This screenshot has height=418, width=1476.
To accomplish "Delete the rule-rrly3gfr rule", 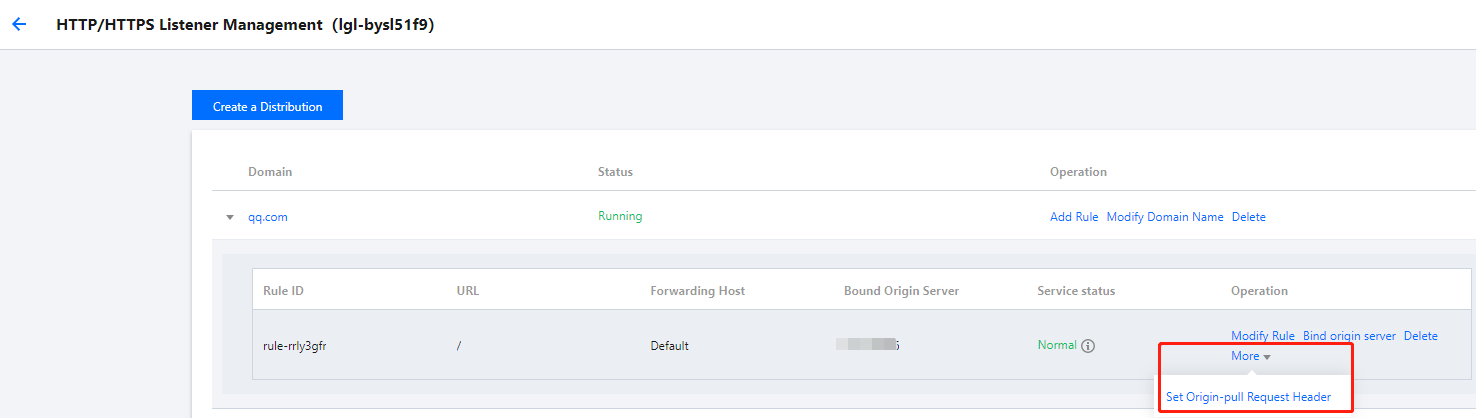I will click(x=1420, y=336).
